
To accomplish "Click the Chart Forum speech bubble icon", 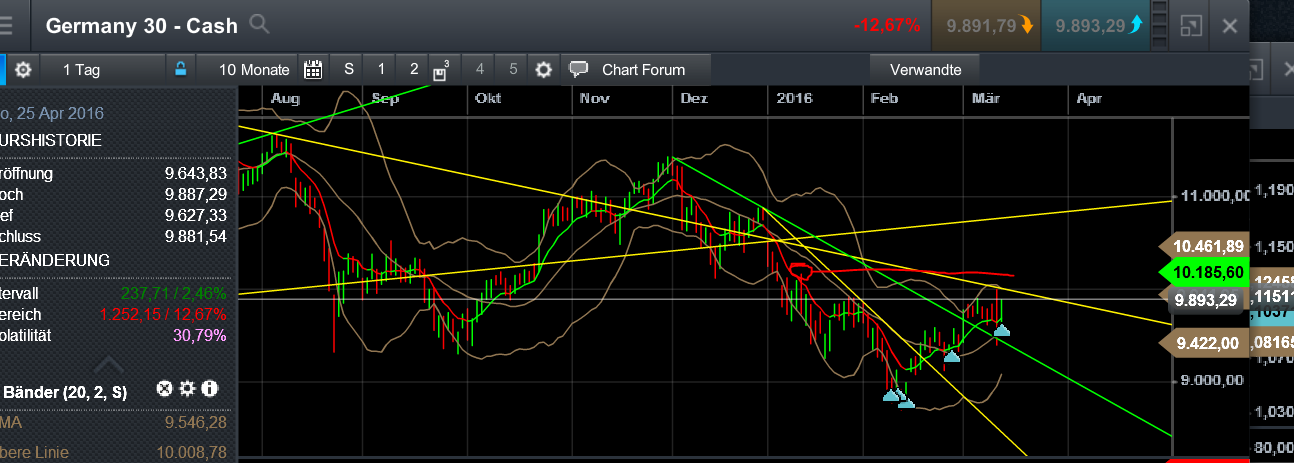I will pyautogui.click(x=579, y=69).
